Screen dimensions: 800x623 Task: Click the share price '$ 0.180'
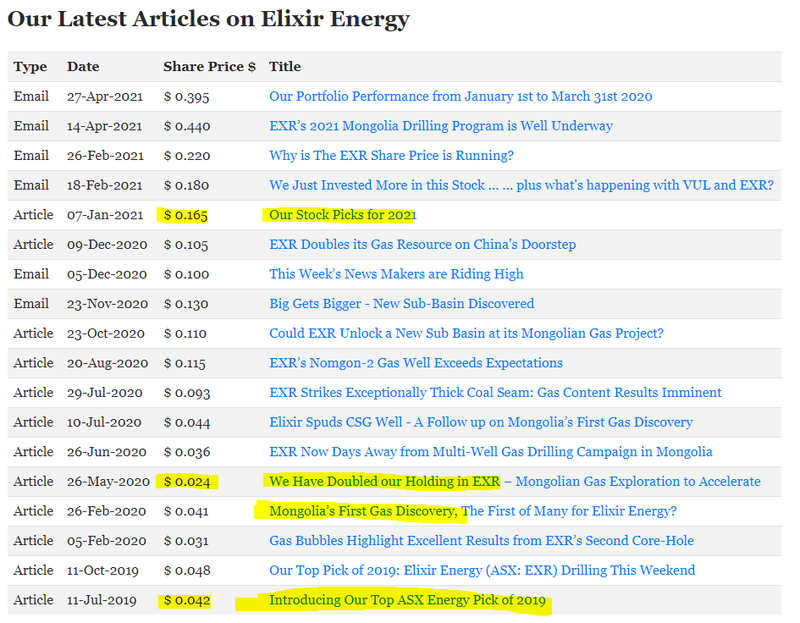click(186, 185)
